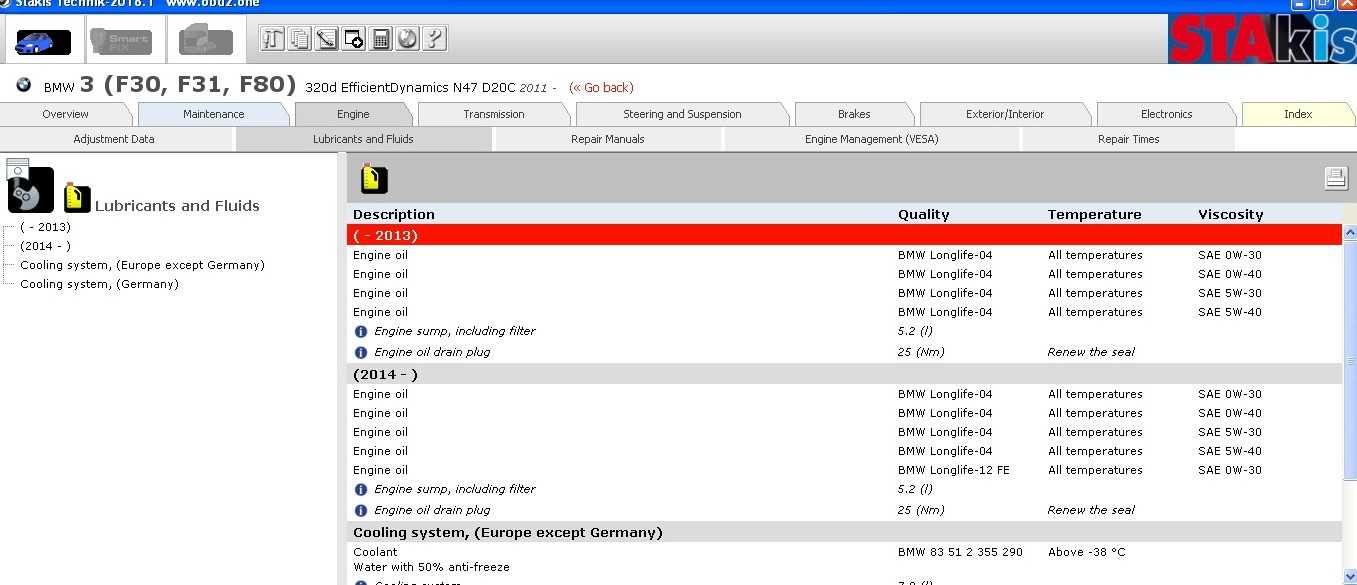Click the Go back link
Screen dimensions: 1357x585
601,88
